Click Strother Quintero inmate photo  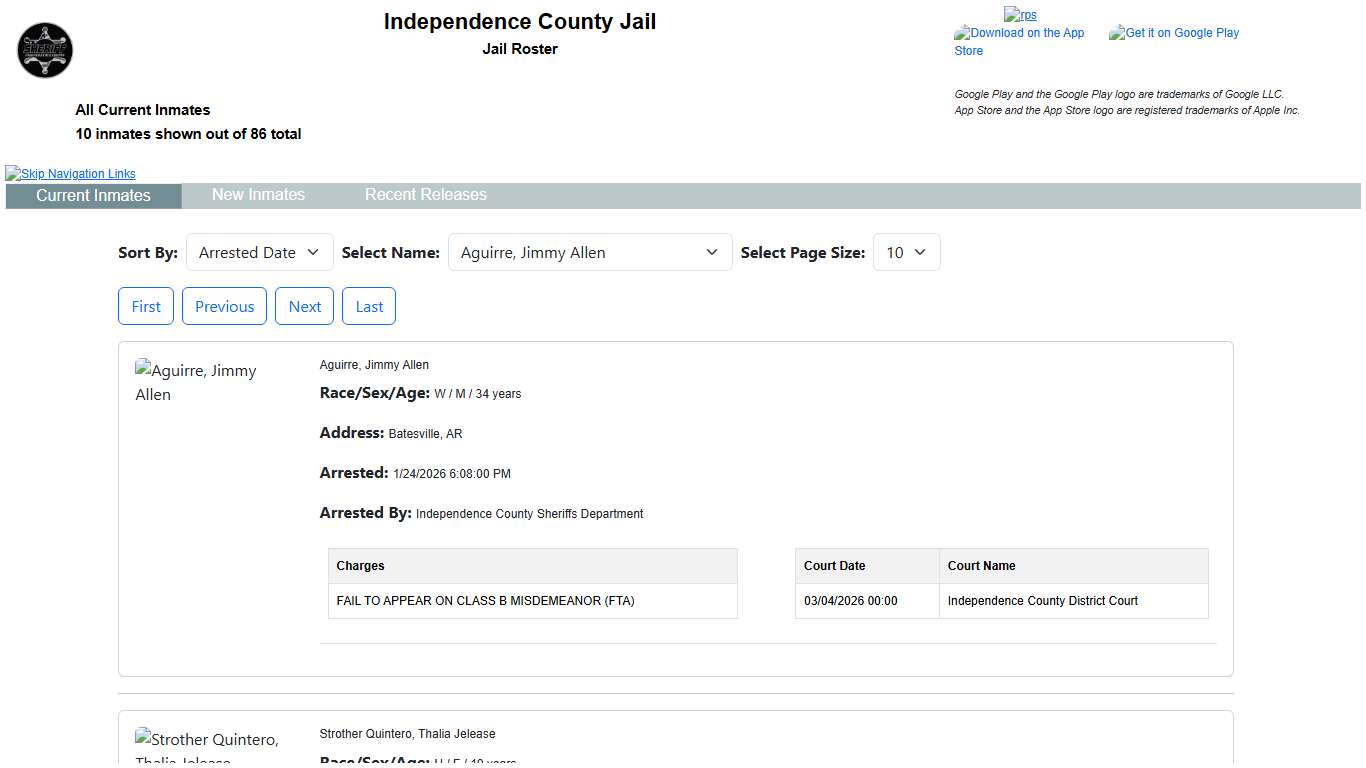click(x=207, y=745)
